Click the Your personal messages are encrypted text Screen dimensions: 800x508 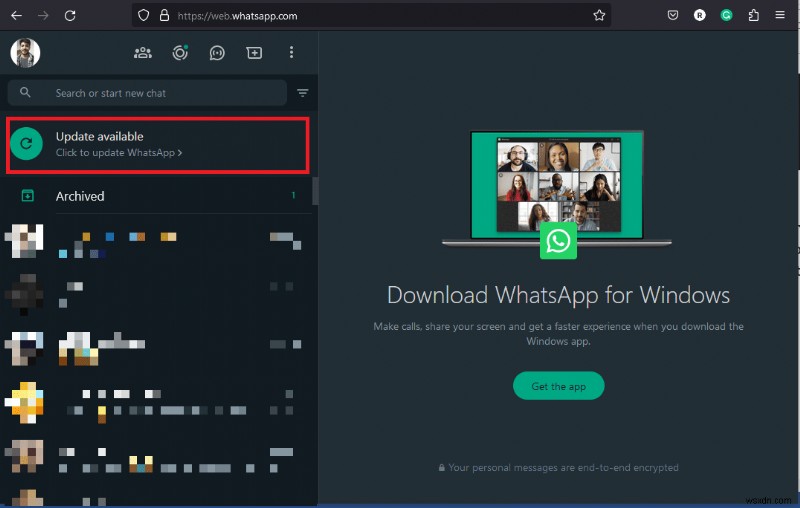pyautogui.click(x=563, y=468)
